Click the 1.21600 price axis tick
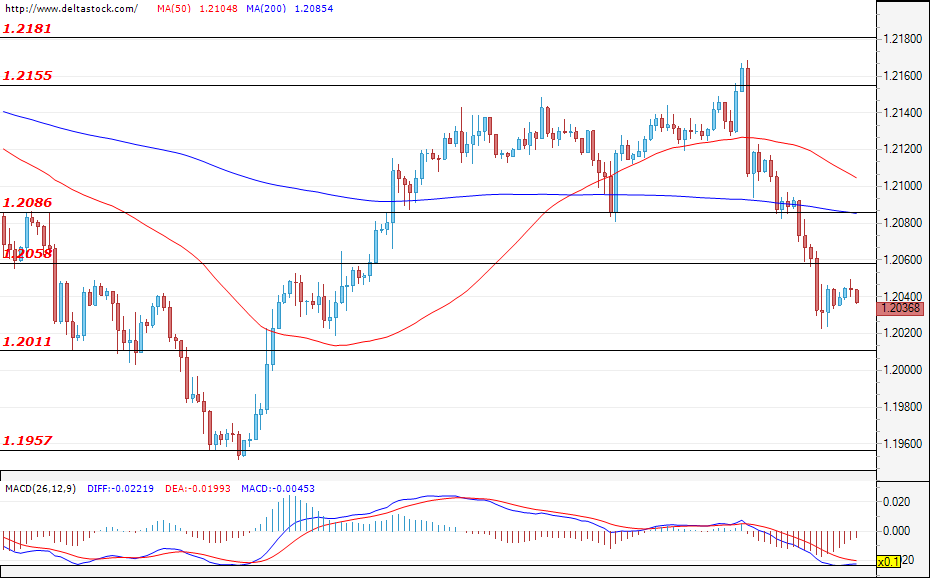 [x=902, y=76]
